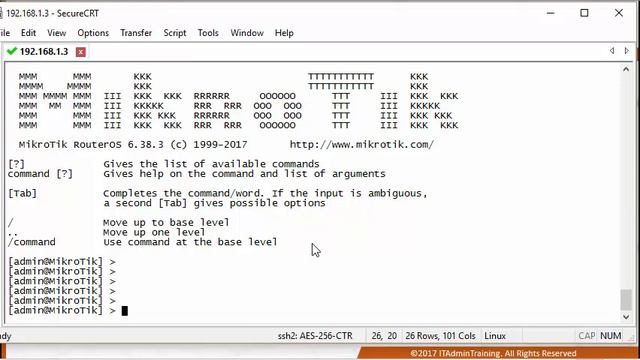Click the 26 Rows, 101 Cols status entry

click(x=440, y=336)
